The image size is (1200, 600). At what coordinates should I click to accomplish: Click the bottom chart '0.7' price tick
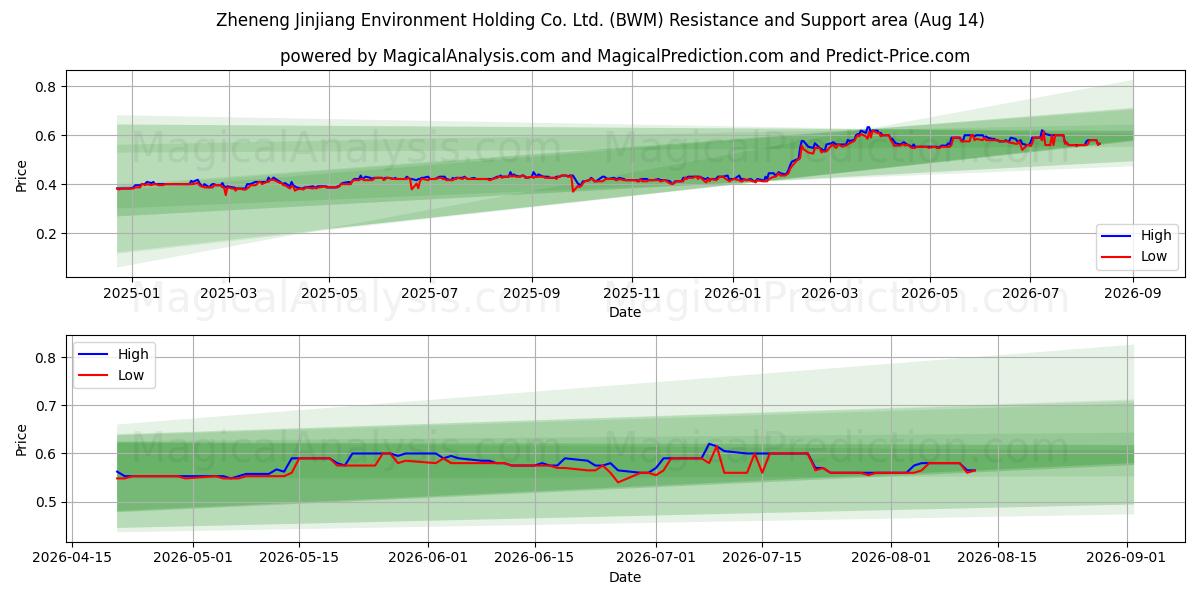point(48,406)
